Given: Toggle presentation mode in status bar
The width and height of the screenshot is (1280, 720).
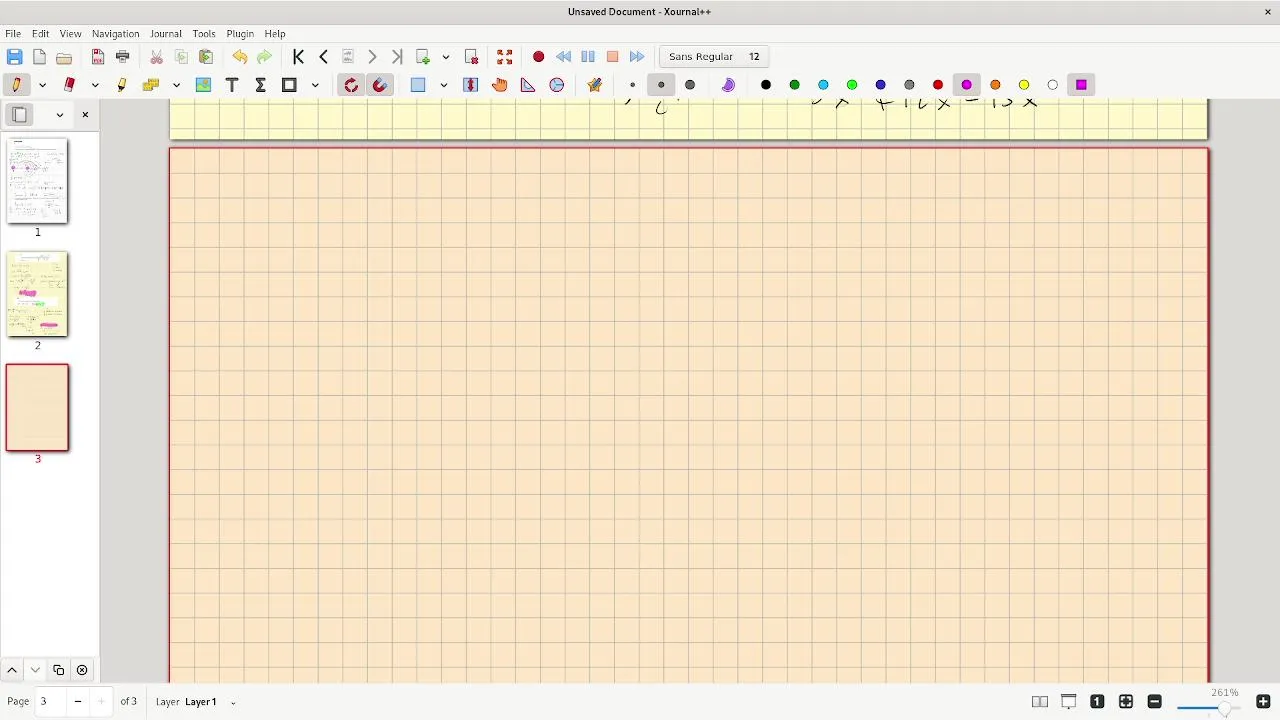Looking at the screenshot, I should 1069,702.
